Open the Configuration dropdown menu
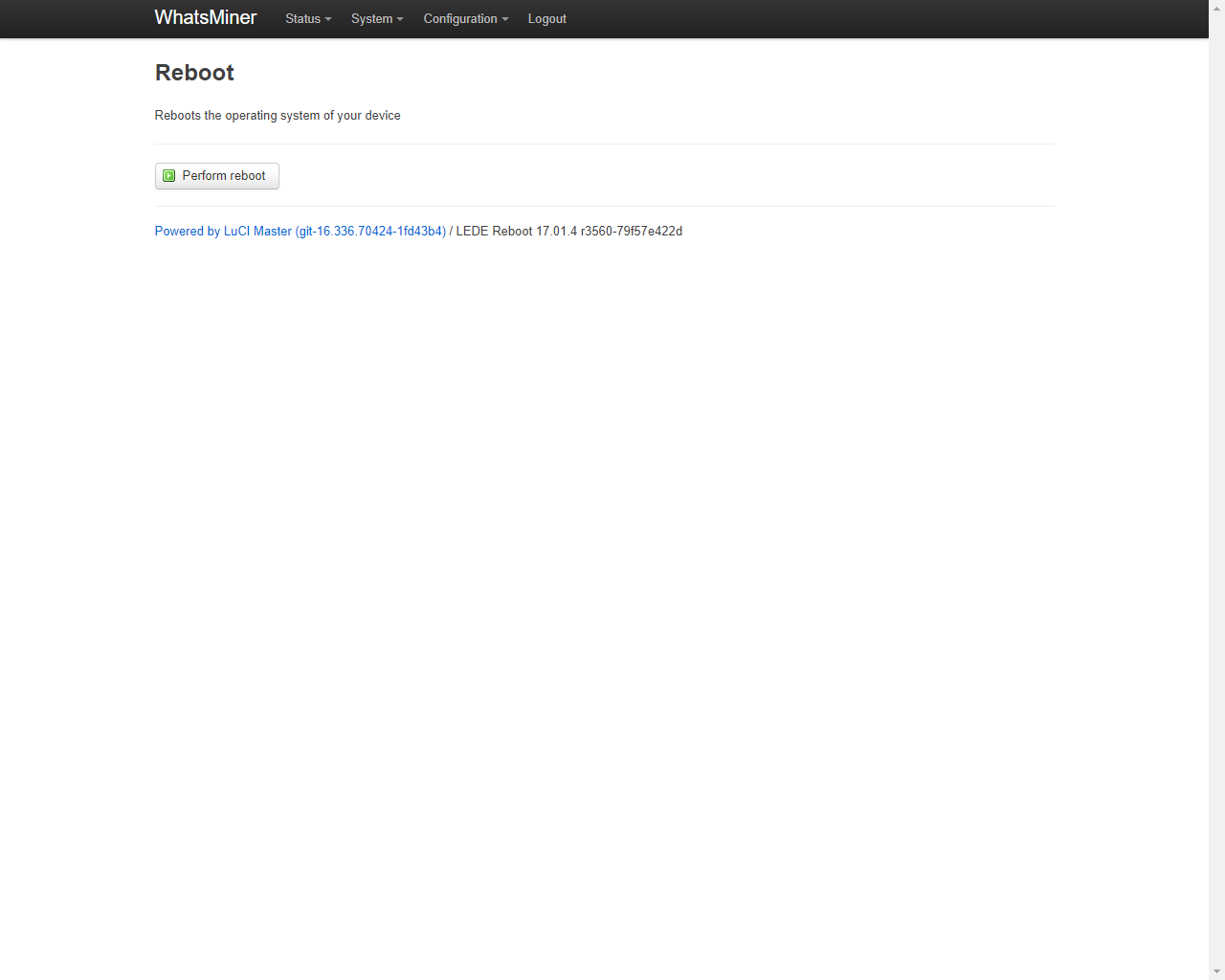 466,19
